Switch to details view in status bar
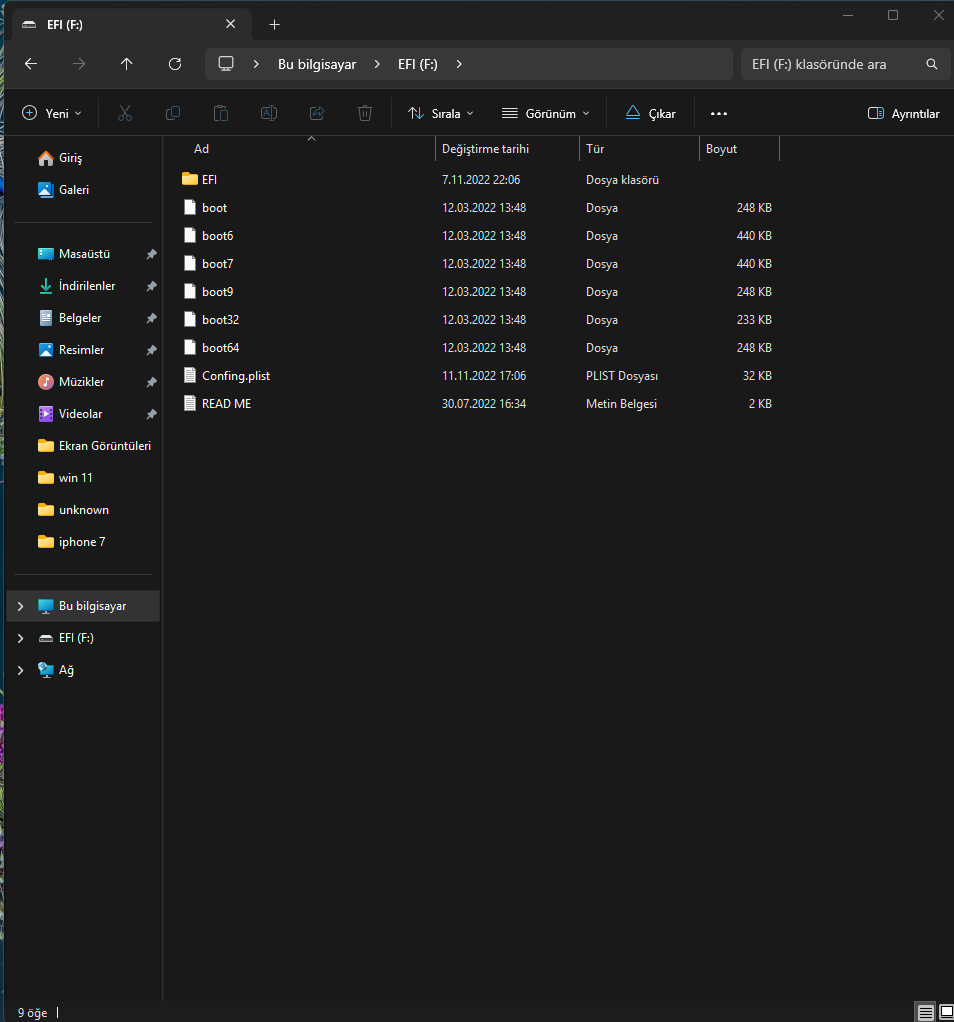954x1022 pixels. pyautogui.click(x=926, y=1013)
